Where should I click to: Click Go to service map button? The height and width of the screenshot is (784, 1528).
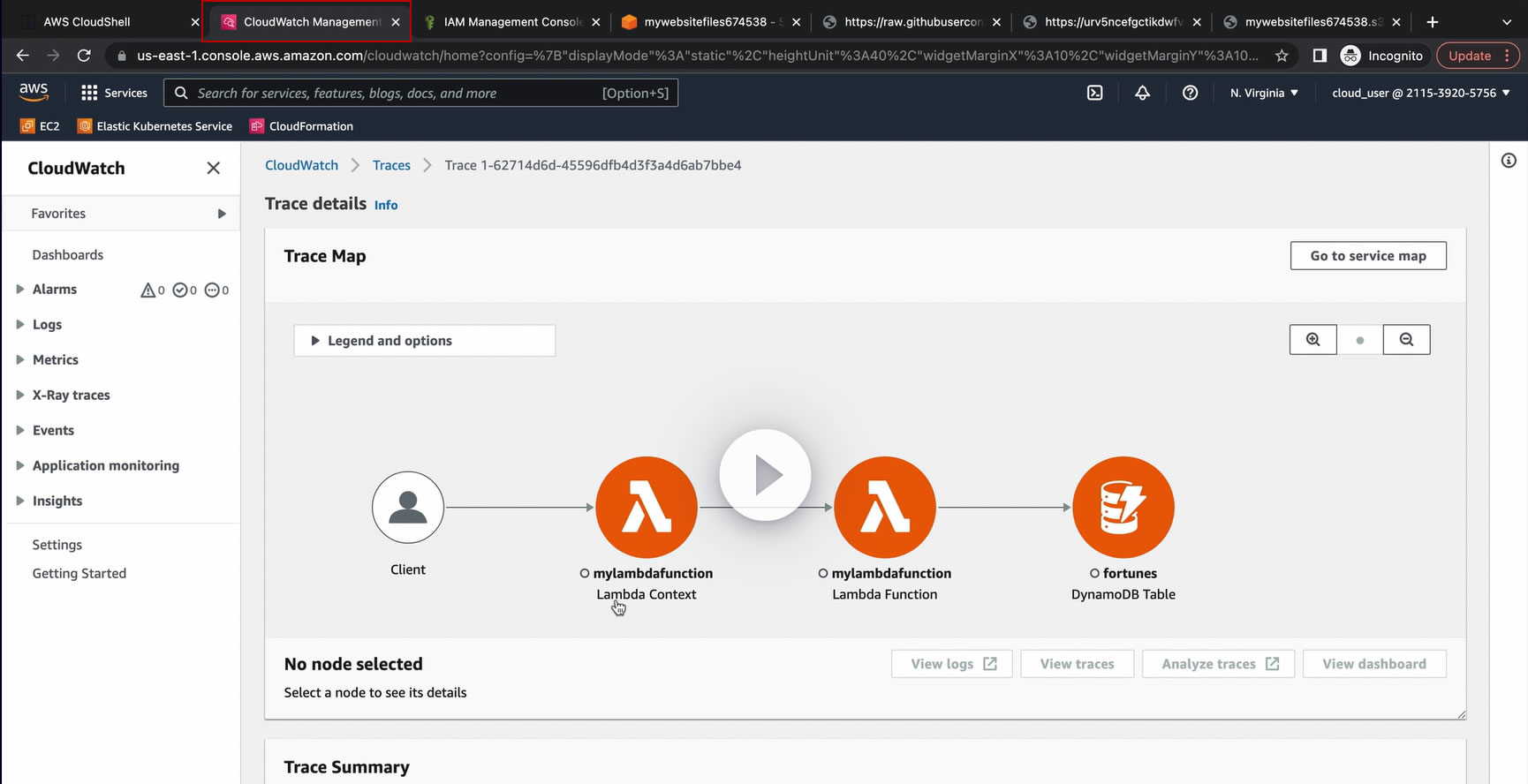[x=1368, y=256]
